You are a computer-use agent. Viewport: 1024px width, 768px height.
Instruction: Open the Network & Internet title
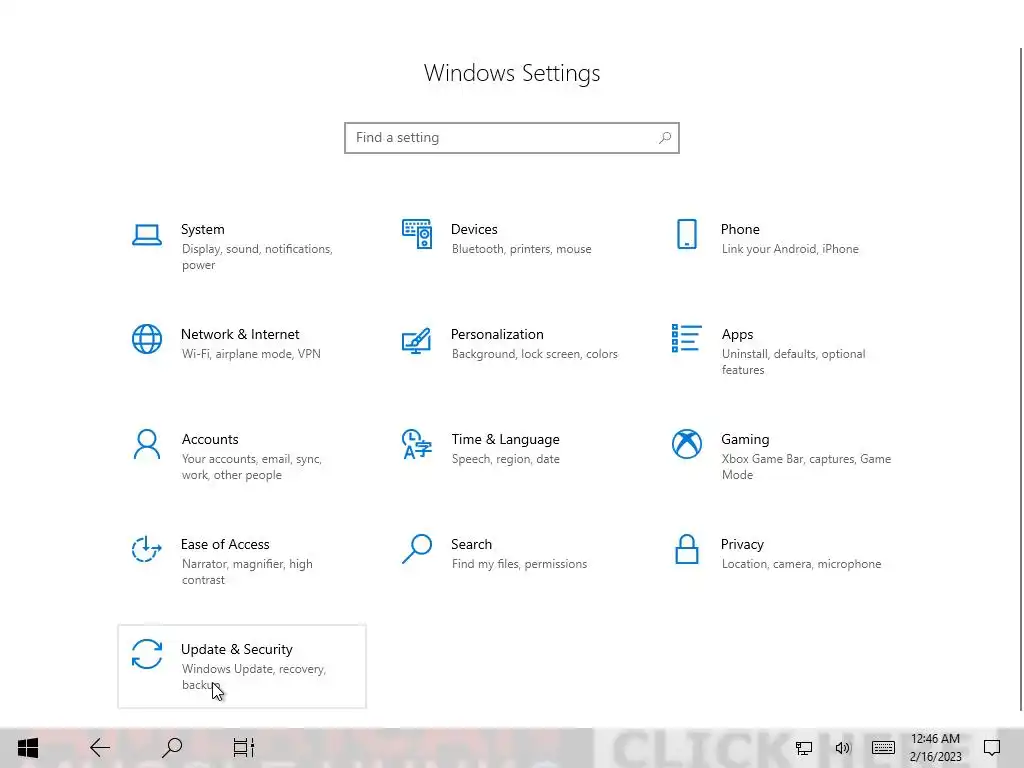click(x=240, y=334)
